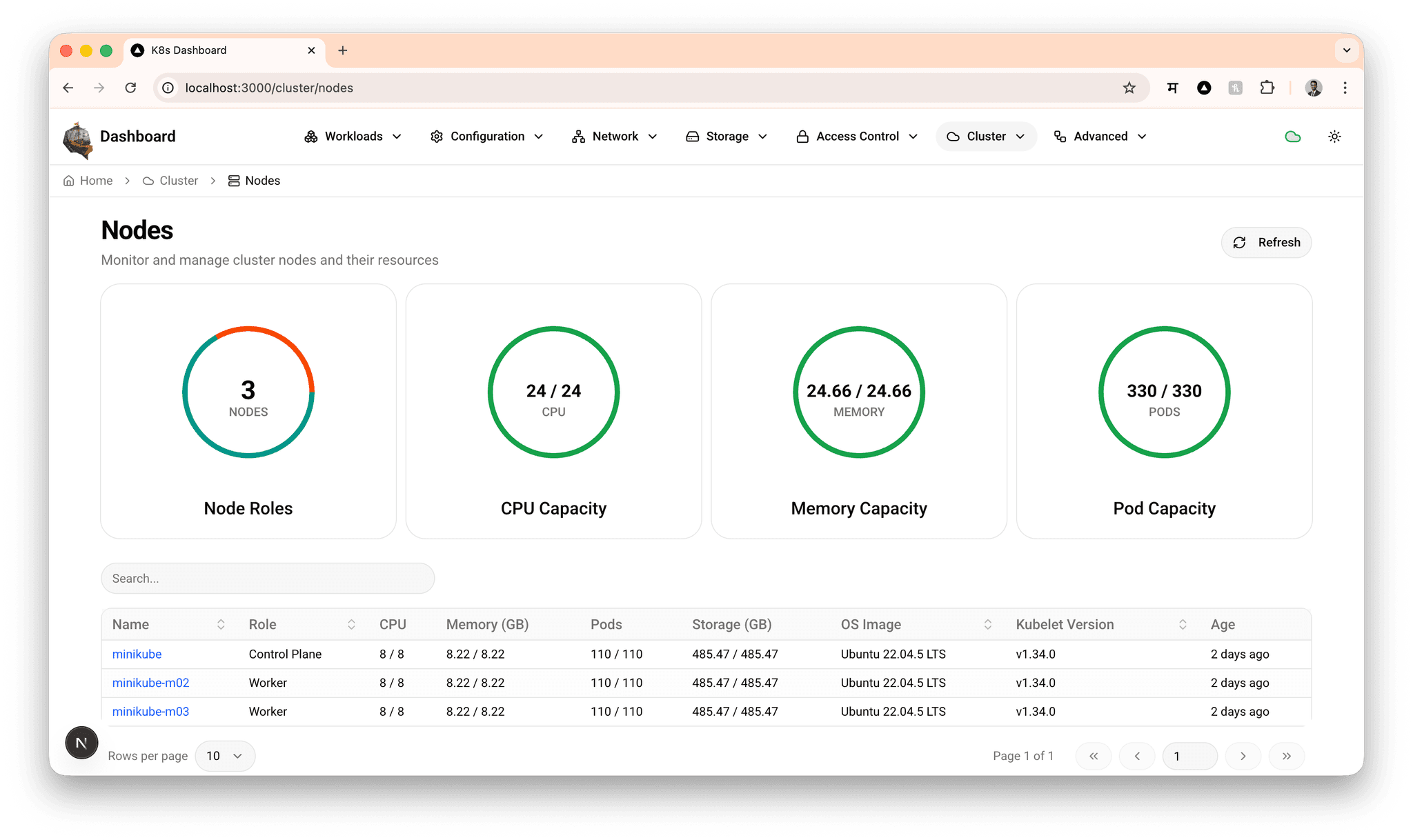1413x840 pixels.
Task: Click the Workloads hexagon icon in navbar
Action: click(311, 136)
